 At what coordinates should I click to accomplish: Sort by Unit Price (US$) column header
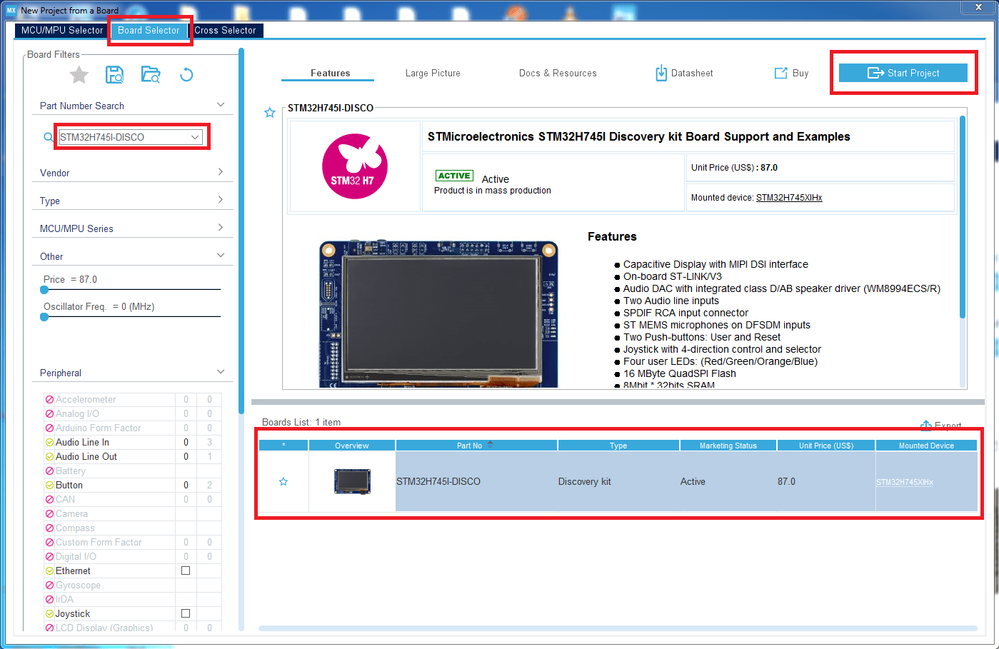click(x=826, y=445)
